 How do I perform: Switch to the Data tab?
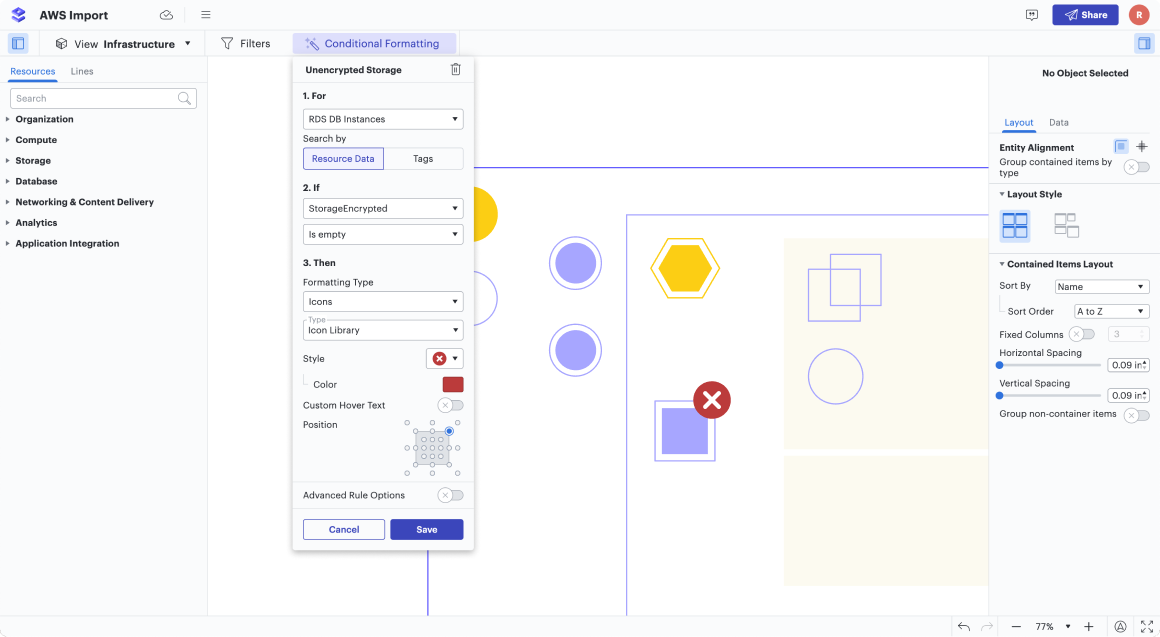tap(1059, 123)
